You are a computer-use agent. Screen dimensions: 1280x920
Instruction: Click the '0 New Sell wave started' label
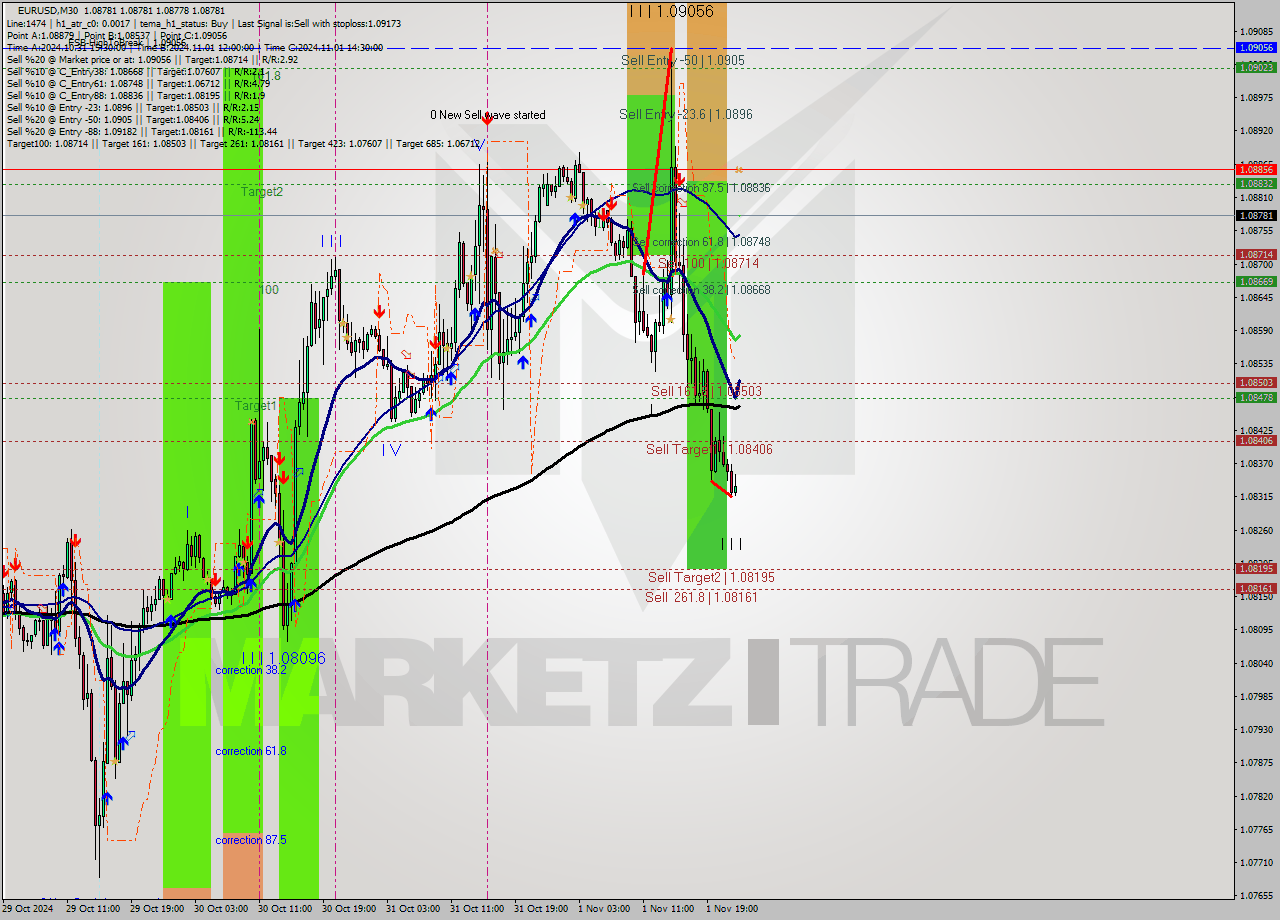point(488,115)
